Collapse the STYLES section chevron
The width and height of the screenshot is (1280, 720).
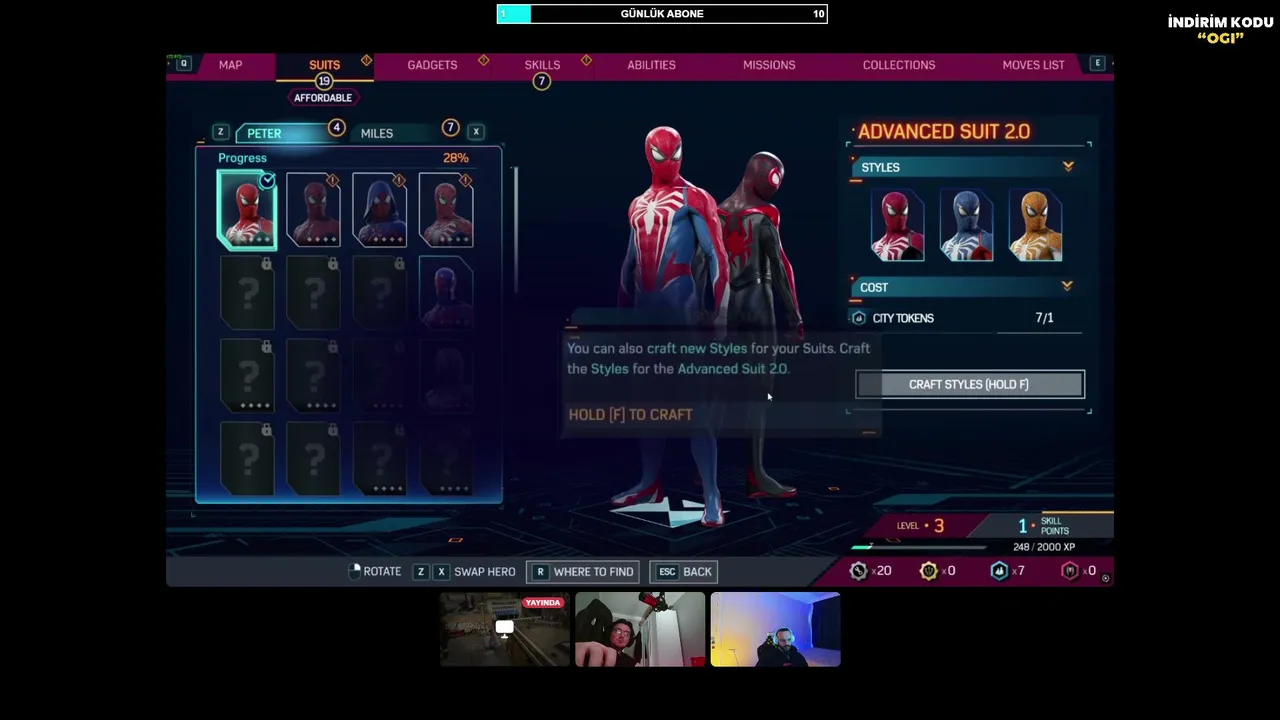pos(1068,167)
